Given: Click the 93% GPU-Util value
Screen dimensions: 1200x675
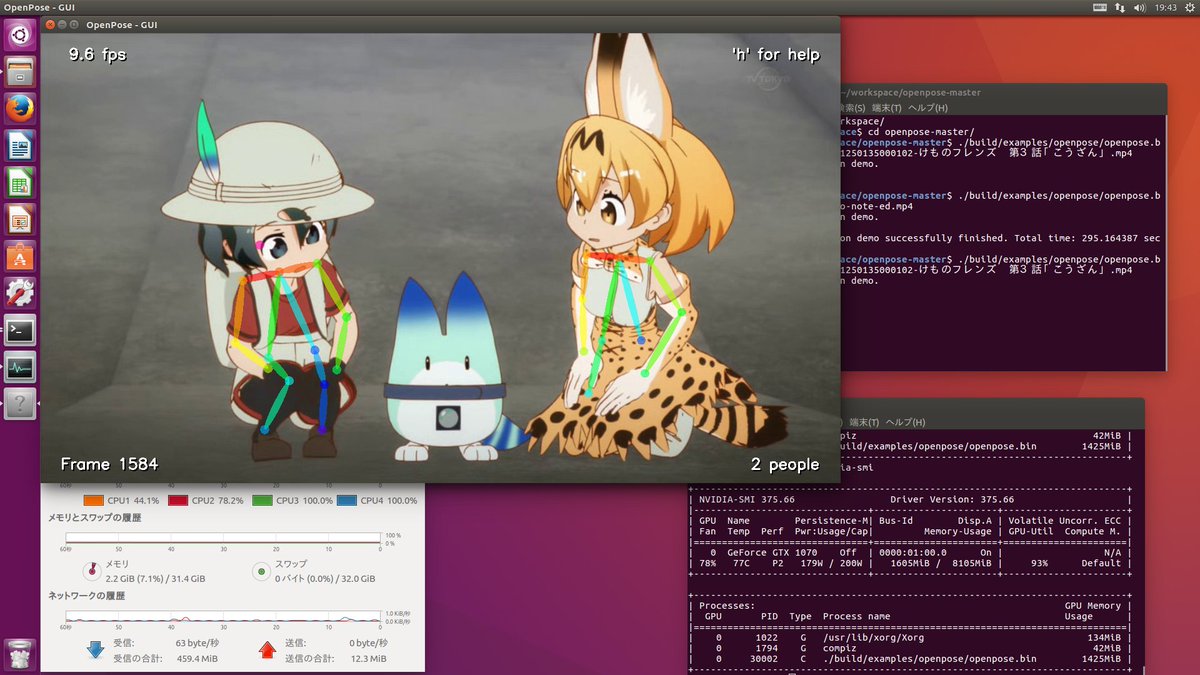Looking at the screenshot, I should [x=1040, y=564].
